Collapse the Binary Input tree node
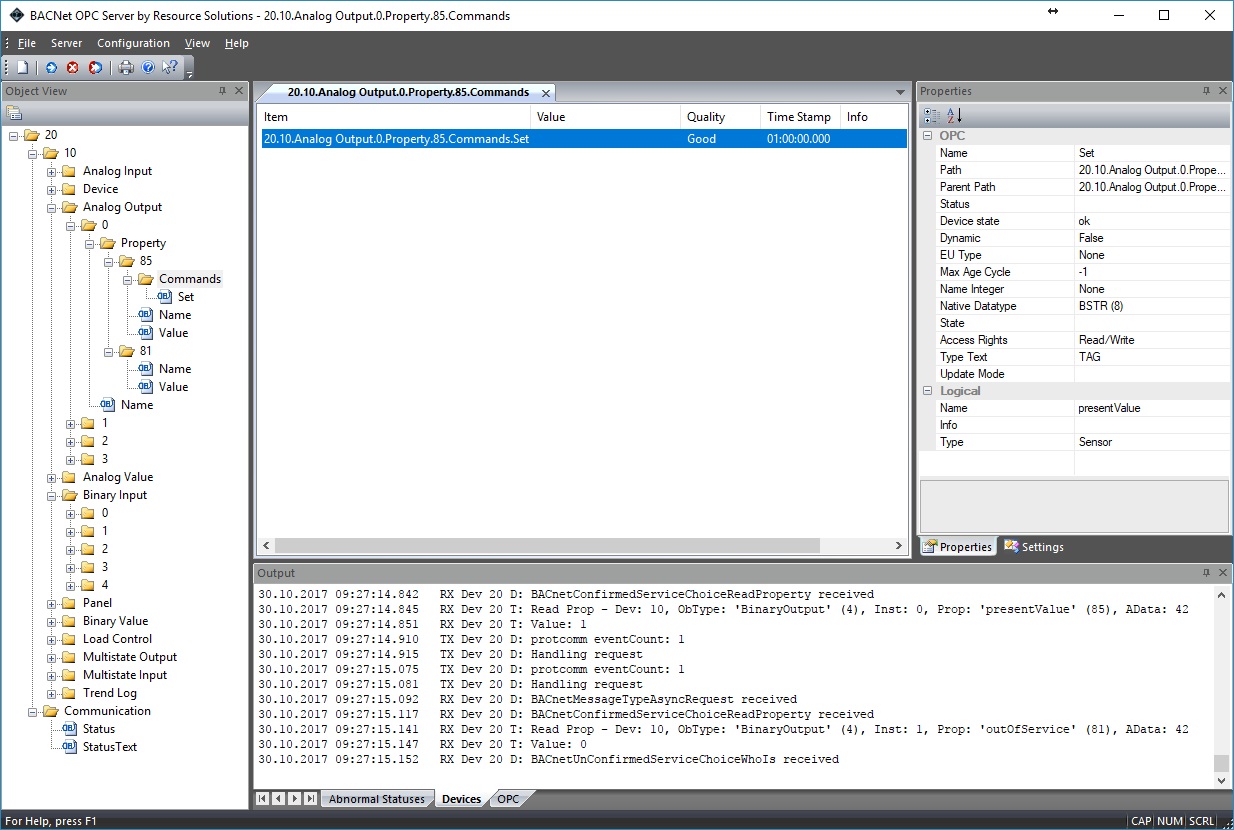The width and height of the screenshot is (1234, 830). 52,495
